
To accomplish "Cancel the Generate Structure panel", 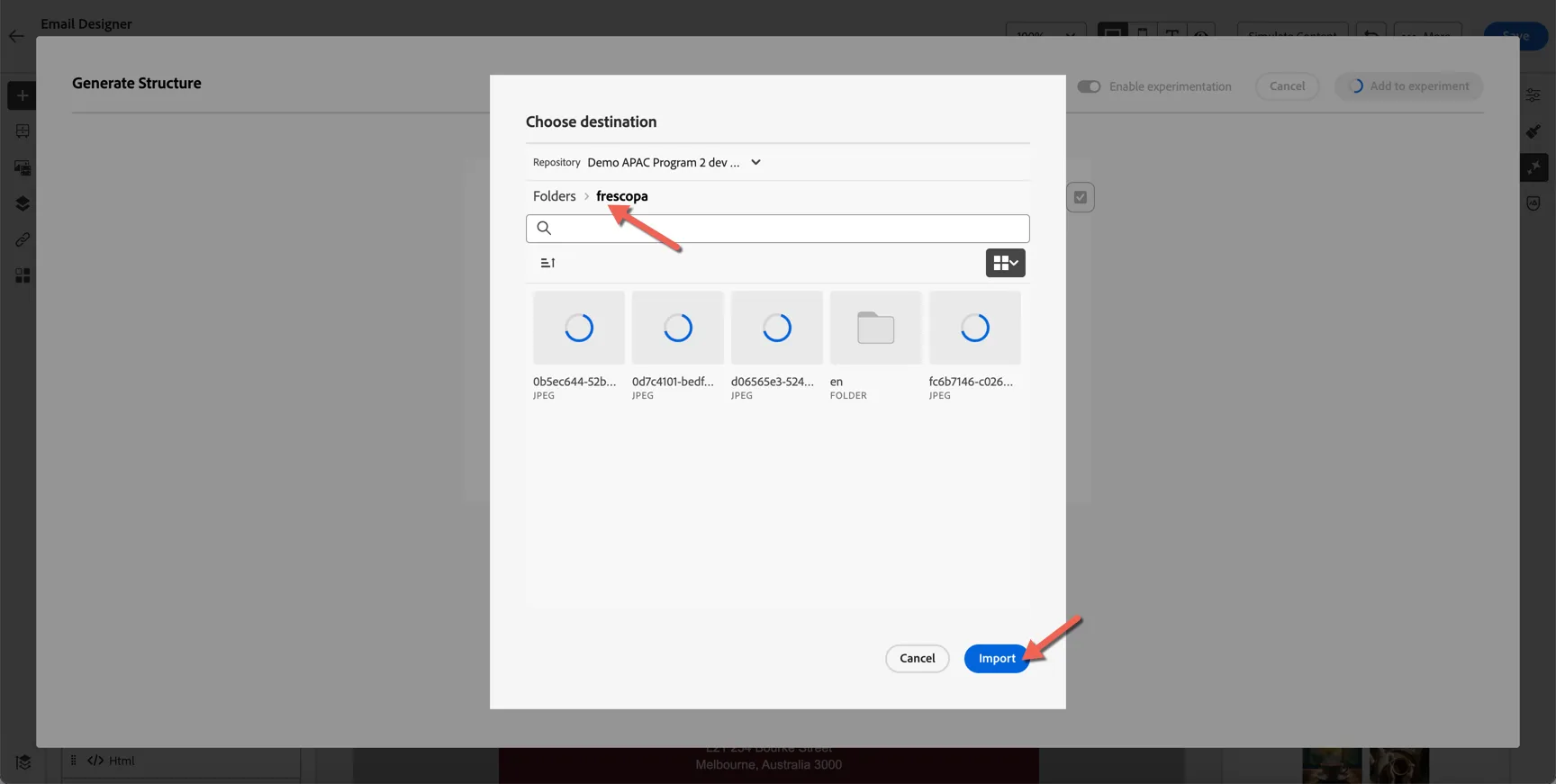I will [1287, 86].
